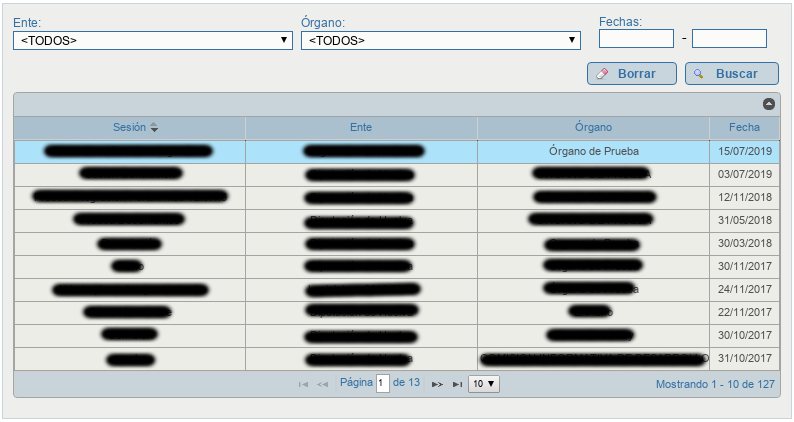The image size is (794, 422).
Task: Select the row dated 12/11/2018
Action: pos(397,198)
